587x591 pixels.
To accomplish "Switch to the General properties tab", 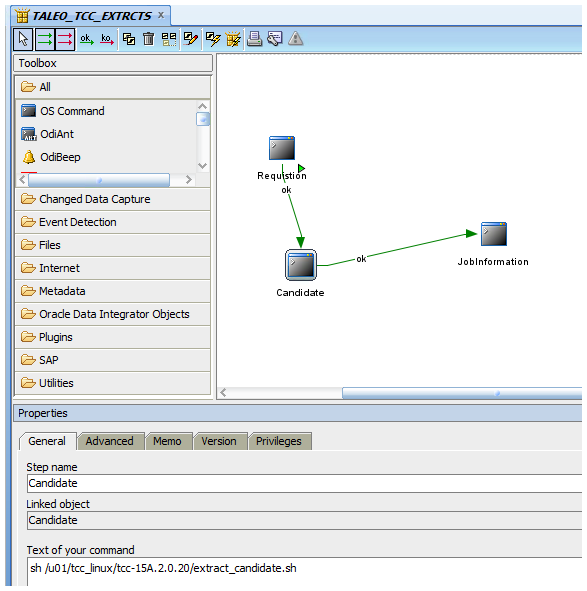I will [47, 441].
